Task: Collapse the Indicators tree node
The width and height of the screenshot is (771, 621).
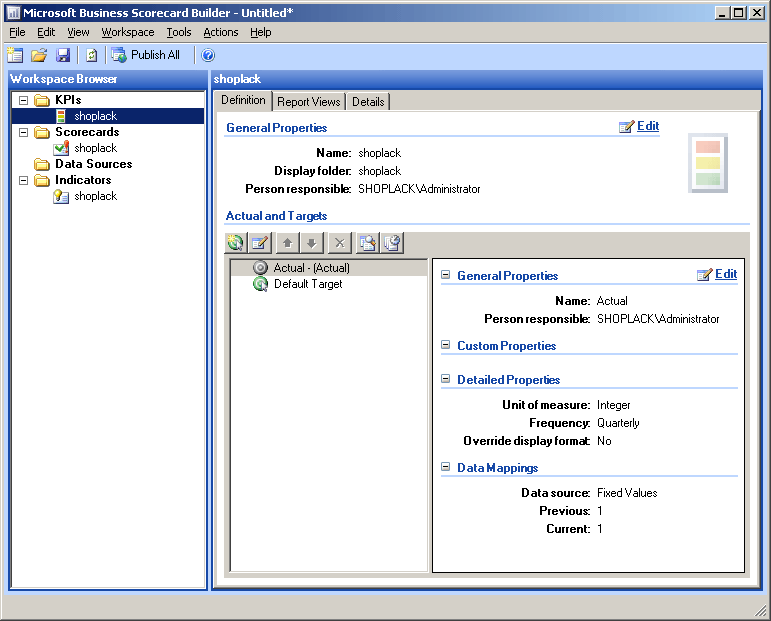Action: click(x=23, y=180)
